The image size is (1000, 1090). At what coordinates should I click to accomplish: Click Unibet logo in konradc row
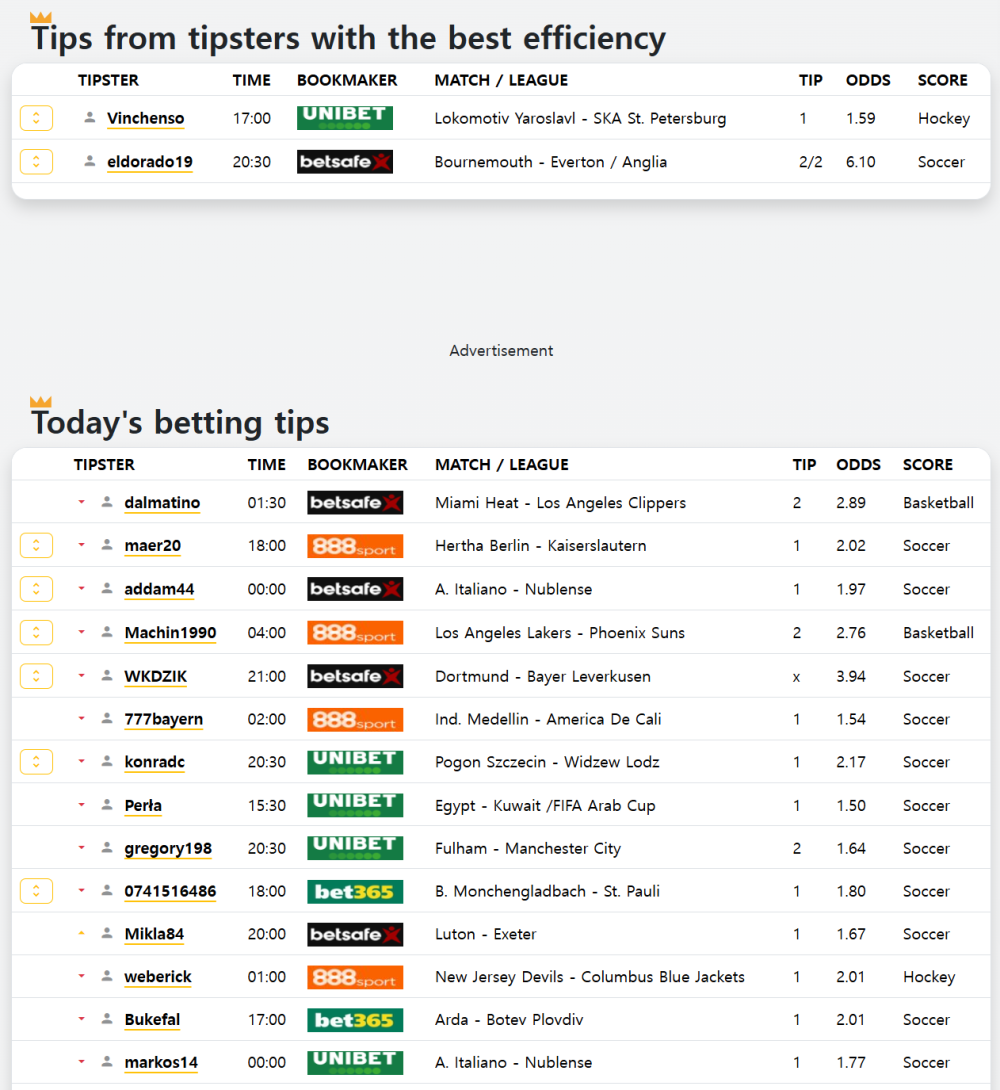pos(355,762)
